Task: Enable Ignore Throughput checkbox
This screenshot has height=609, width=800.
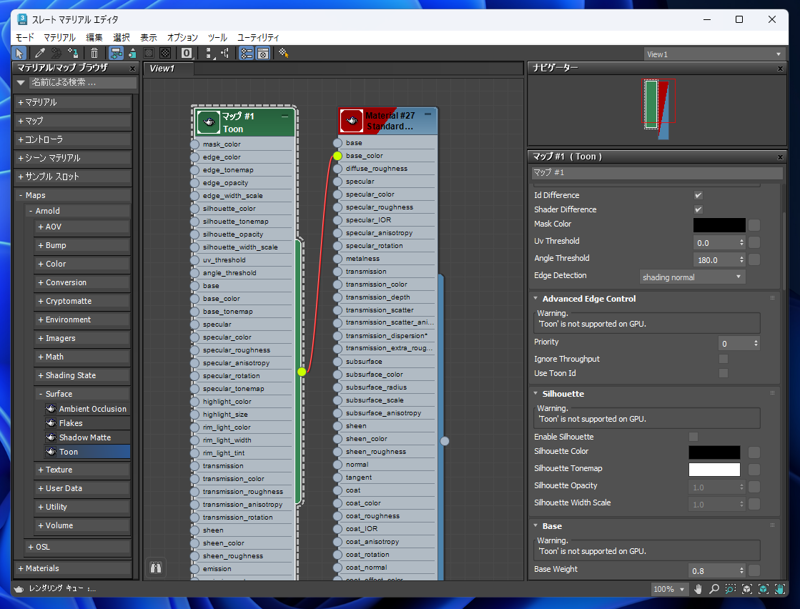Action: click(x=723, y=359)
